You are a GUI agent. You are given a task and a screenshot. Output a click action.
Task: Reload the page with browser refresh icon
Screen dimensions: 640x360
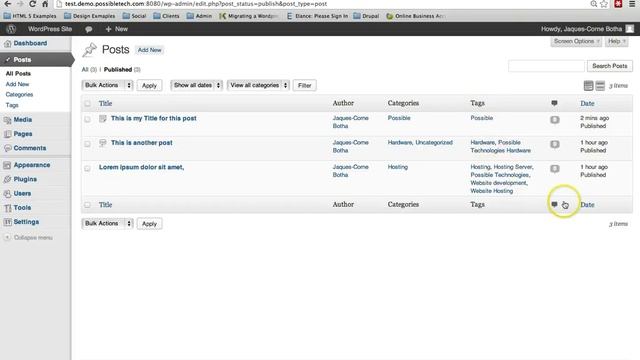coord(32,4)
